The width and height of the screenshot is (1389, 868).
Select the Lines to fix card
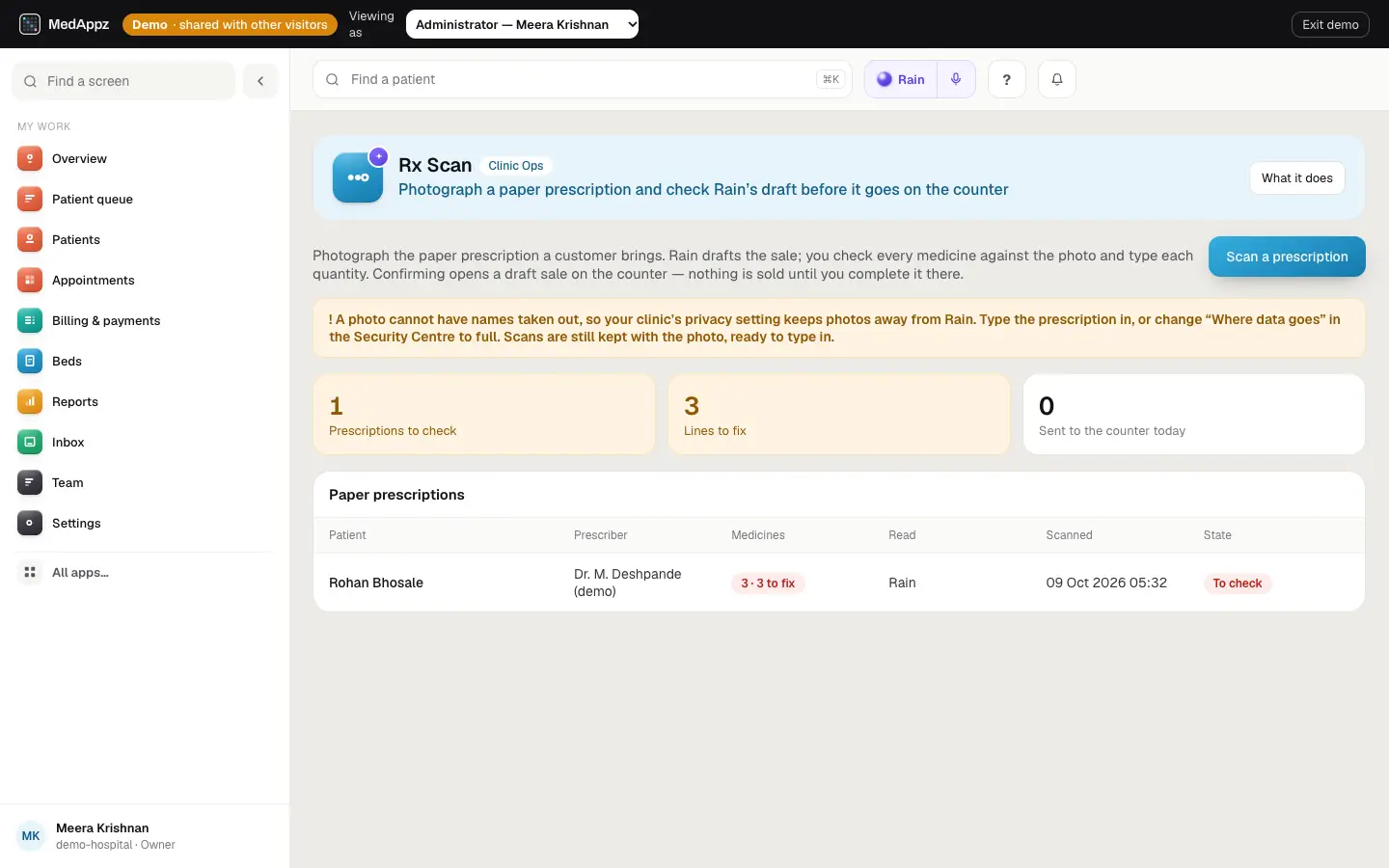pos(839,415)
